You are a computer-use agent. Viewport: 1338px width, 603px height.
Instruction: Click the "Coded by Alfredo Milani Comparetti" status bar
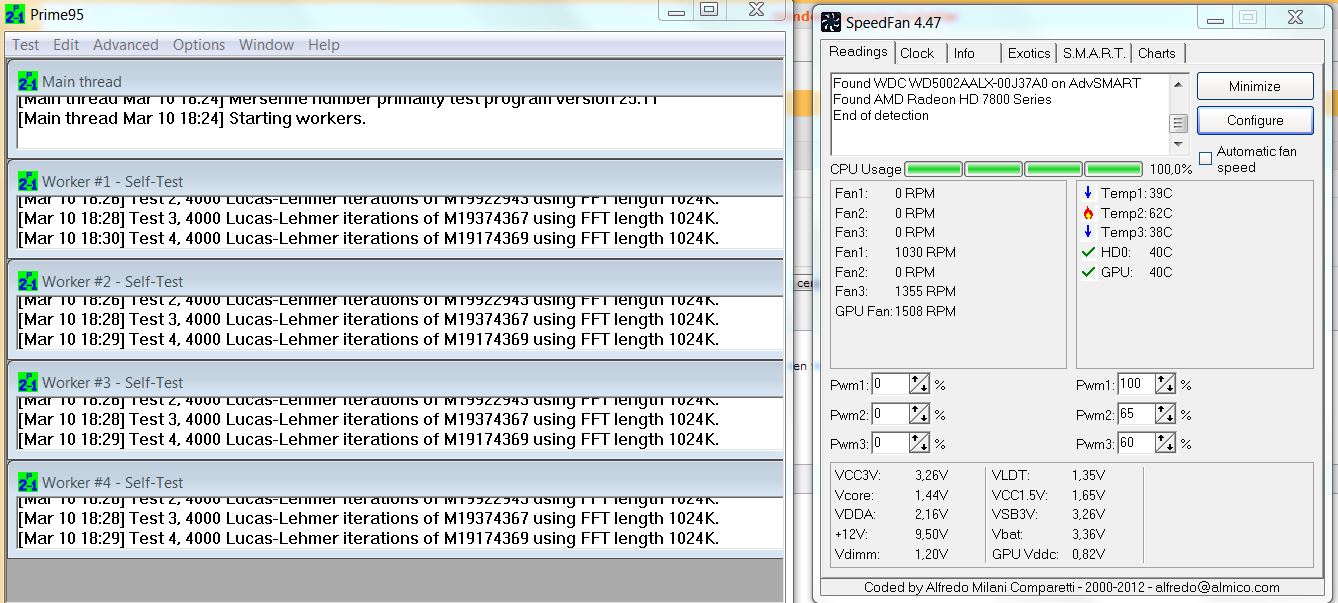[1072, 587]
